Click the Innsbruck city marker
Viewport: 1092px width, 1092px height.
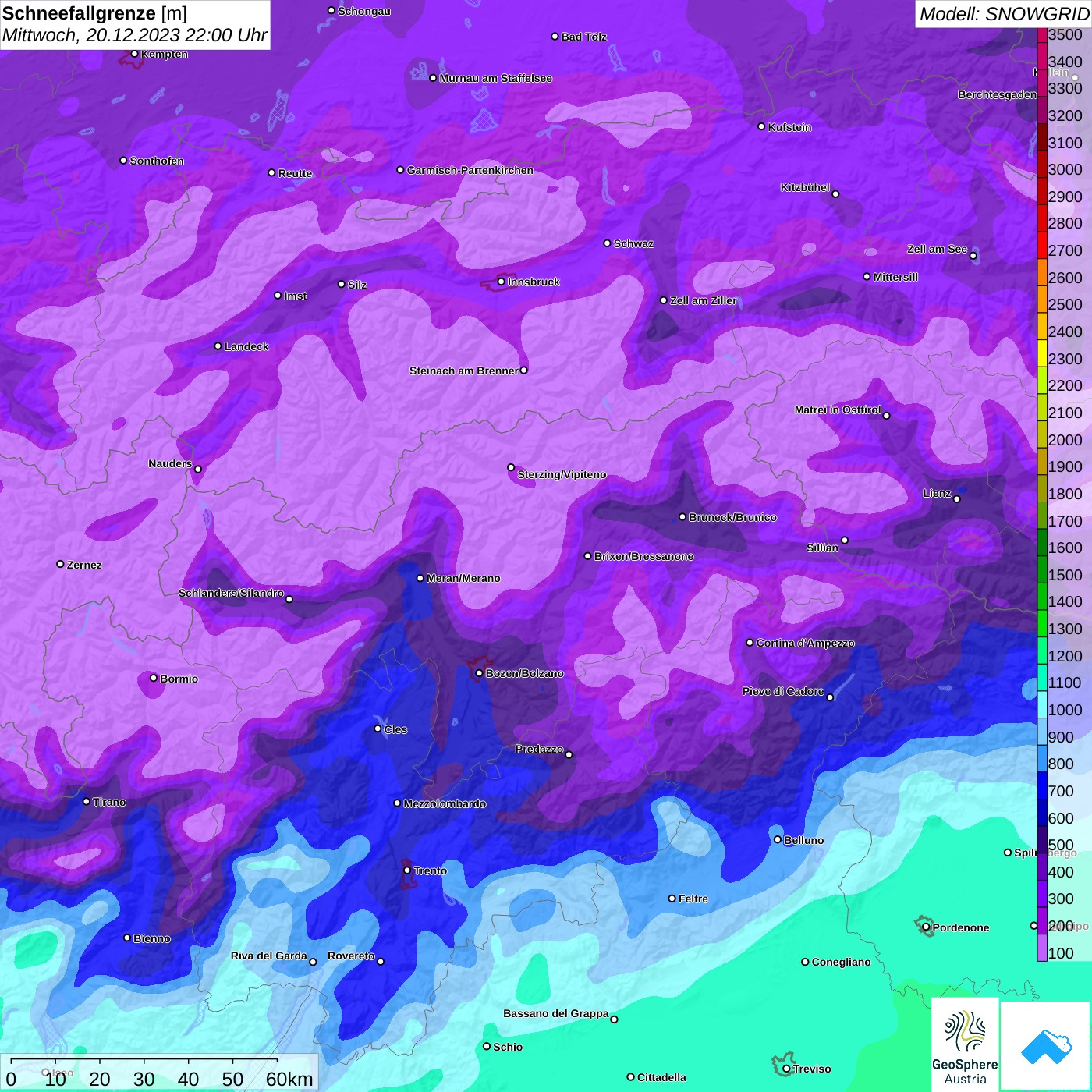click(501, 282)
